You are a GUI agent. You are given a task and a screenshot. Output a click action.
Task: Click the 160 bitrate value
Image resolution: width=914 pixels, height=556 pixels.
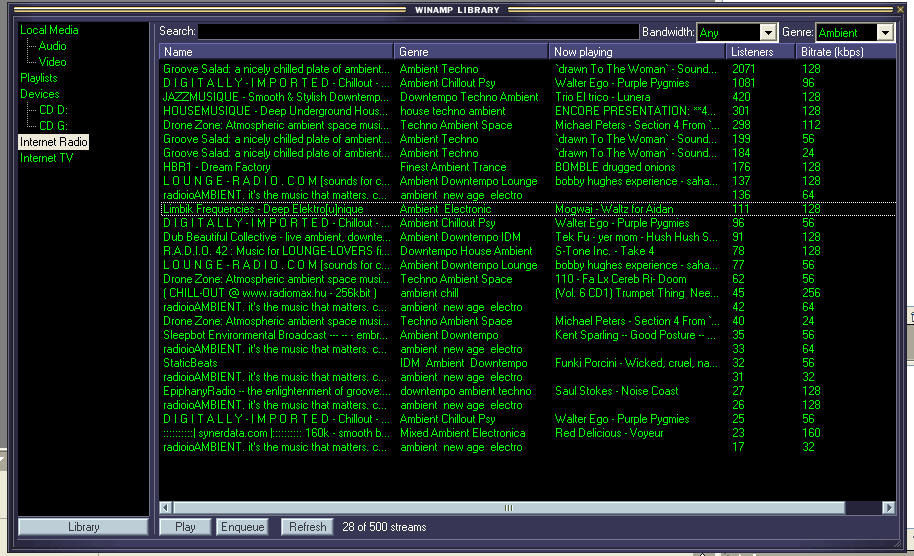click(x=811, y=432)
